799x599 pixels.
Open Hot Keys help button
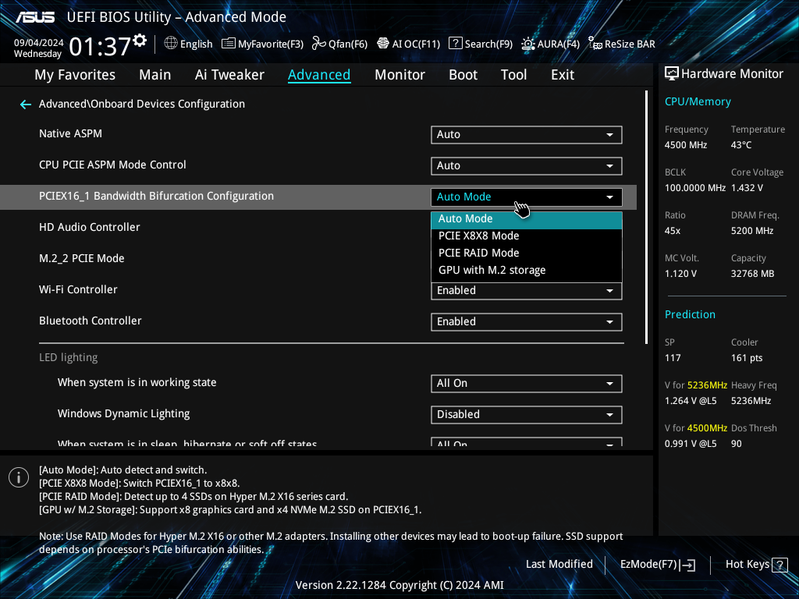pos(756,564)
